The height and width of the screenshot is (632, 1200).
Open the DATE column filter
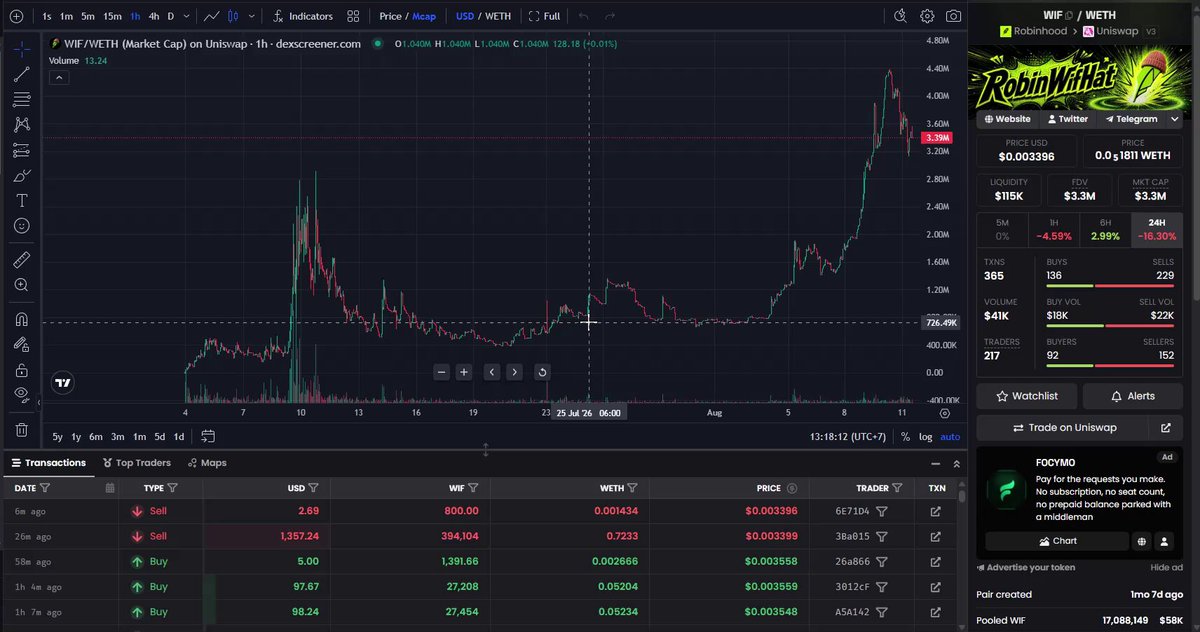coord(45,488)
